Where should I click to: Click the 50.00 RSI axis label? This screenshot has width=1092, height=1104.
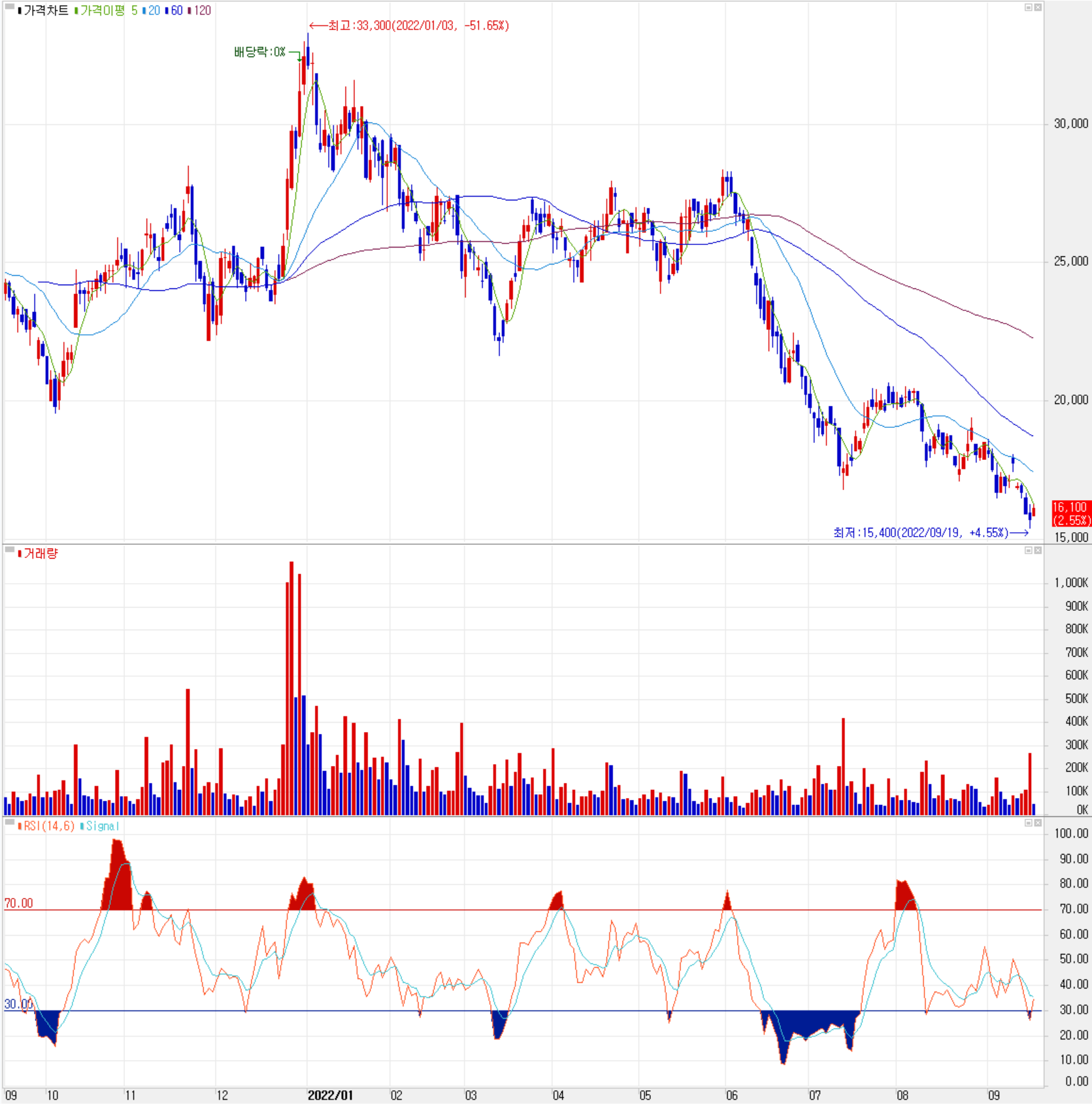1074,959
